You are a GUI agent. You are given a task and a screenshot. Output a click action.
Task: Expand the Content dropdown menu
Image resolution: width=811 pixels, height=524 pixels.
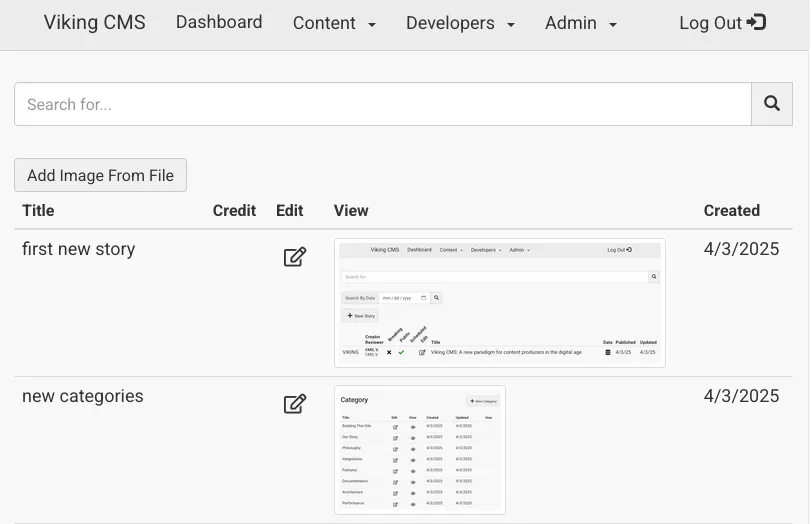[x=334, y=23]
